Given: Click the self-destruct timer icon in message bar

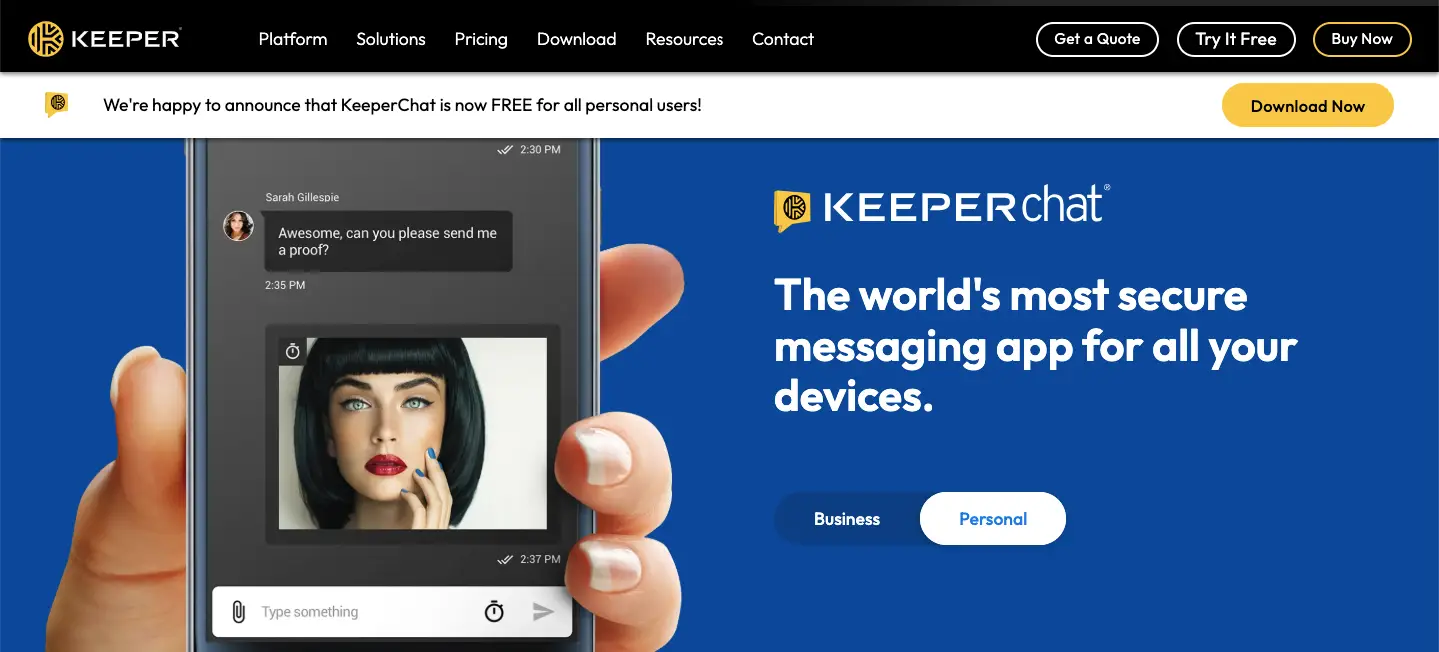Looking at the screenshot, I should pyautogui.click(x=494, y=611).
